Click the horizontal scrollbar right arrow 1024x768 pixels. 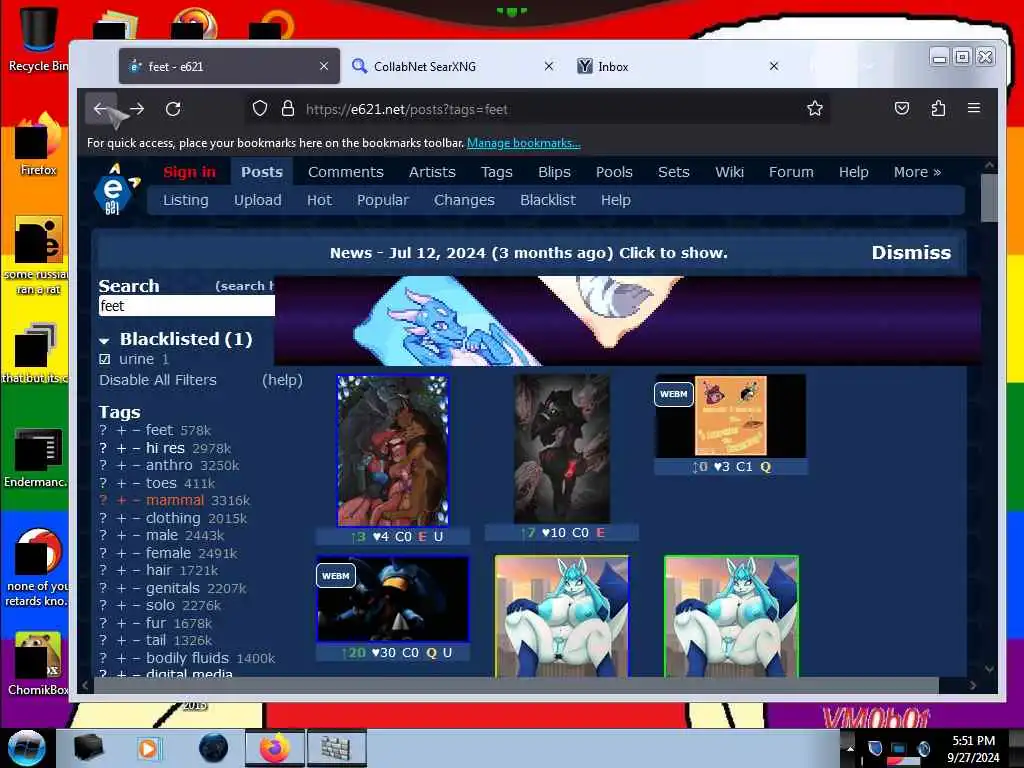click(x=973, y=686)
